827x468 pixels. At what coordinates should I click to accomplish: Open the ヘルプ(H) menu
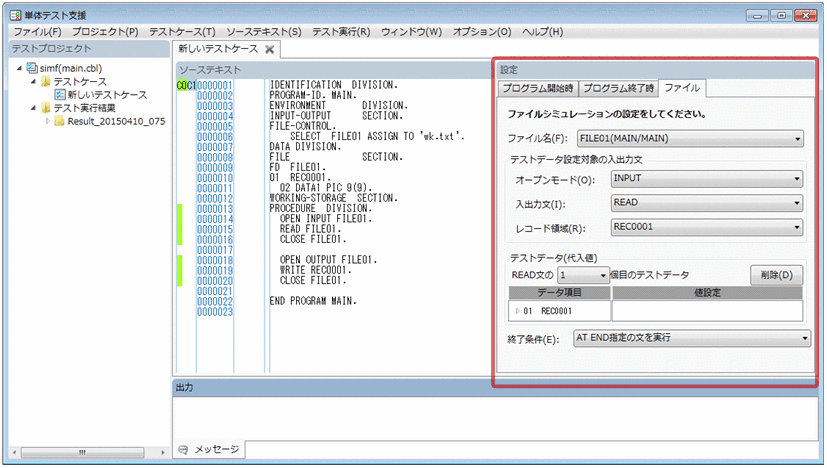[543, 32]
